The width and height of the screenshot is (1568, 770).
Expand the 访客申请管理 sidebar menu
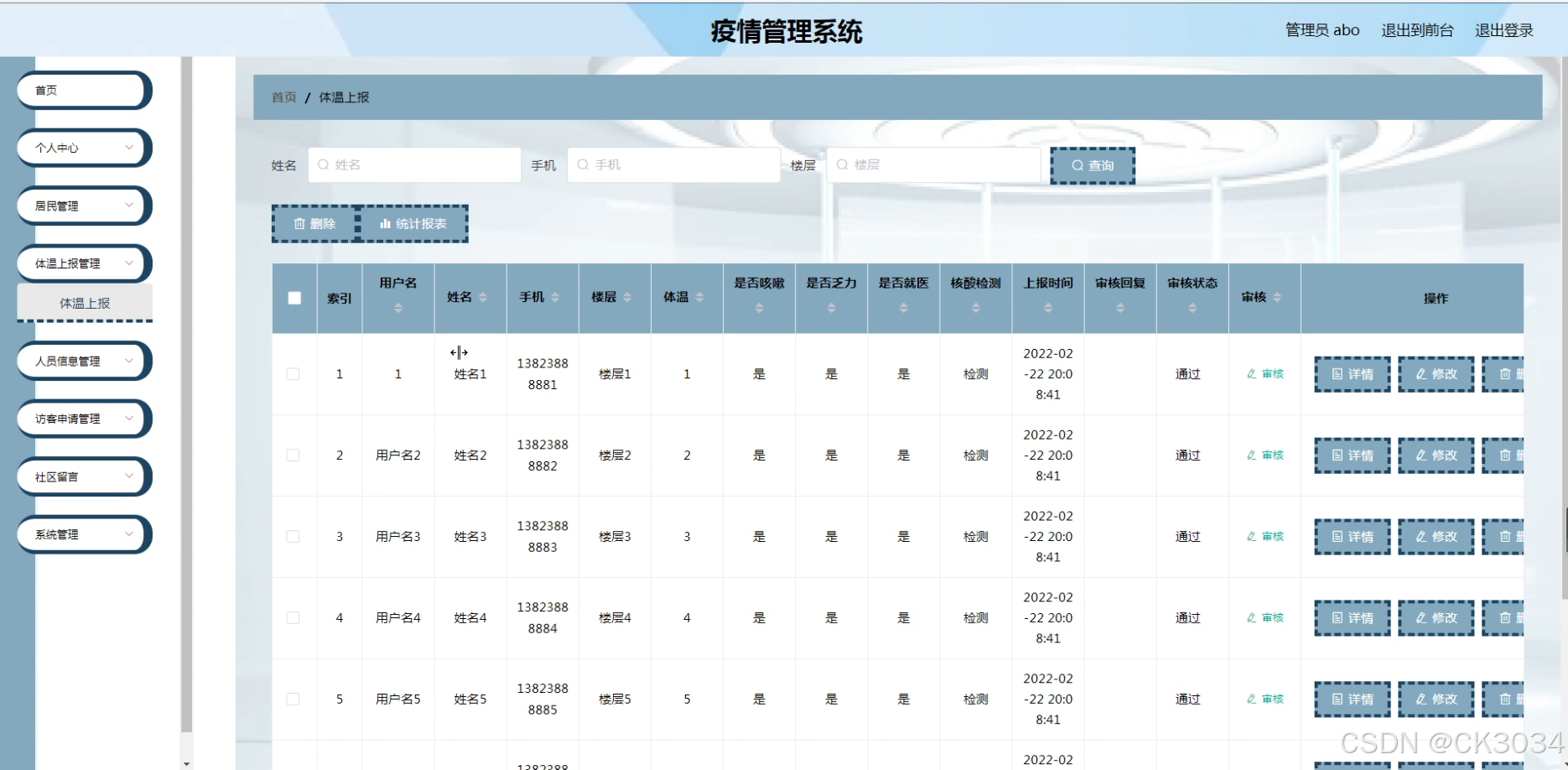tap(84, 419)
